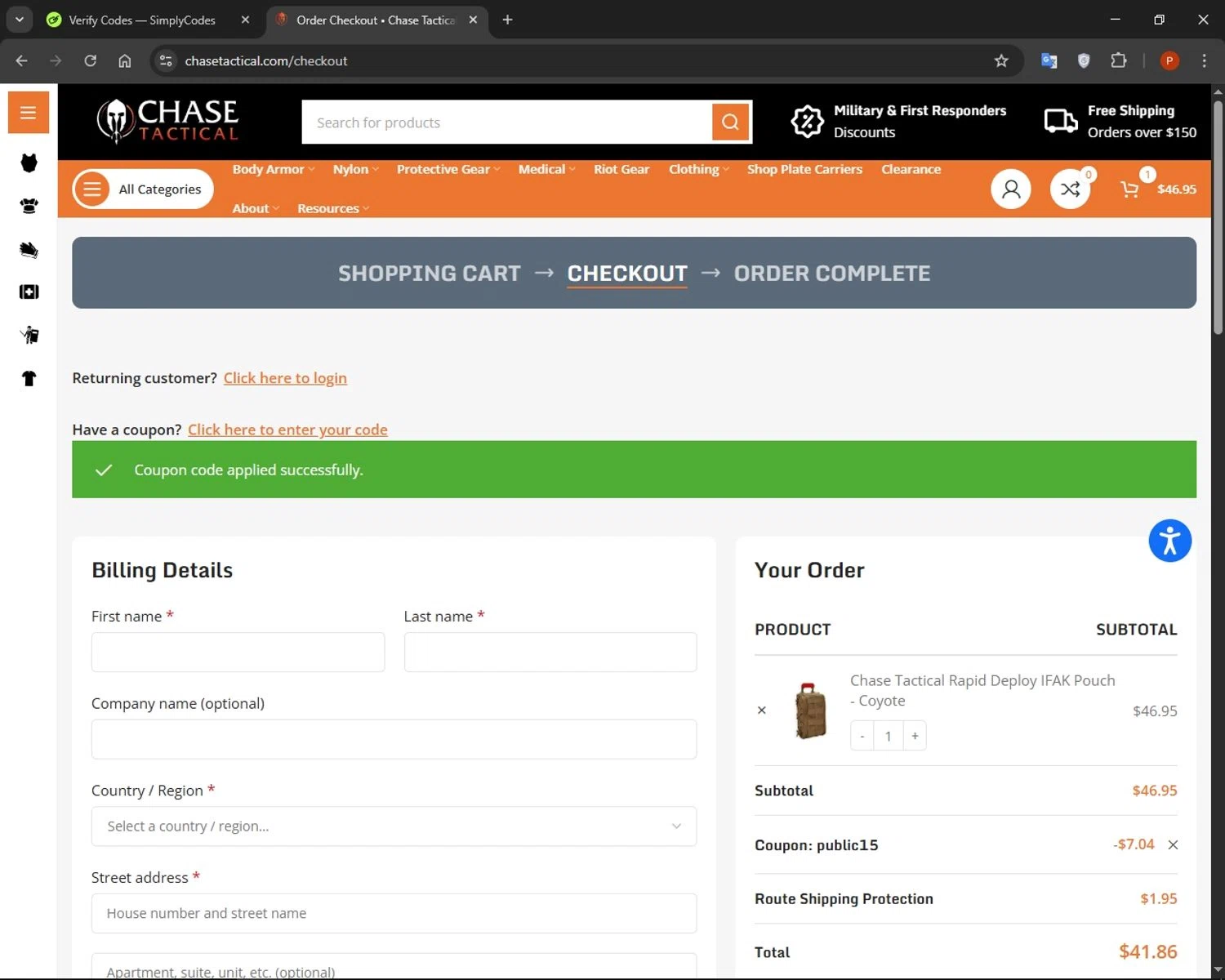Increase the IFAK Pouch quantity
Screen dimensions: 1225x980
(x=915, y=736)
